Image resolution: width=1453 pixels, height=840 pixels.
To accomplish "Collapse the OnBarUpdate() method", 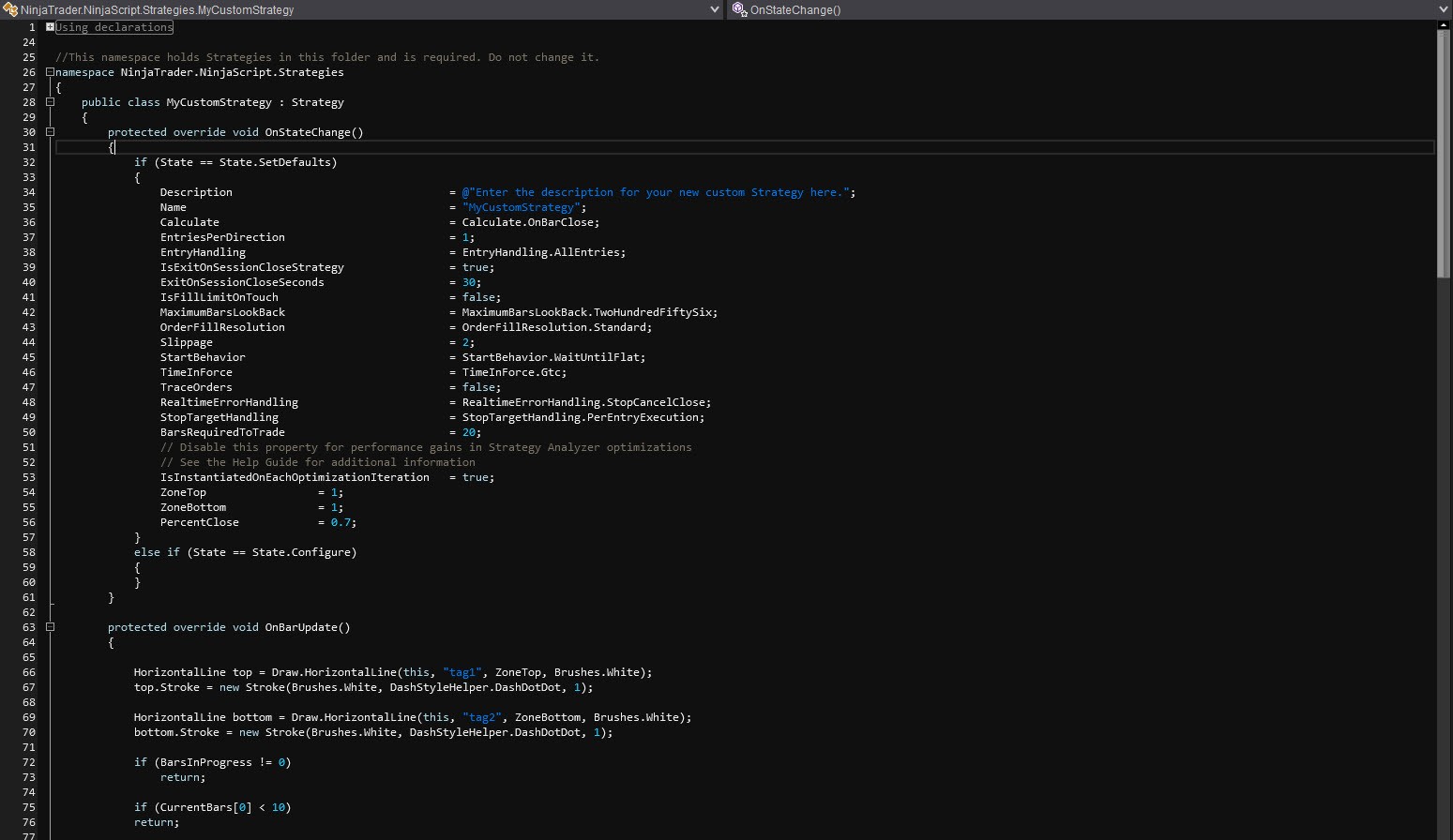I will click(x=50, y=627).
